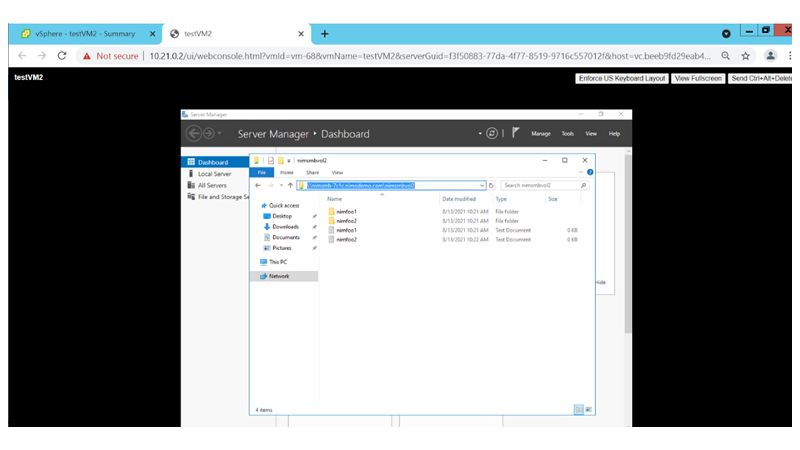Open the Server Manager Help menu
Screen dimensions: 800x450
click(x=614, y=134)
